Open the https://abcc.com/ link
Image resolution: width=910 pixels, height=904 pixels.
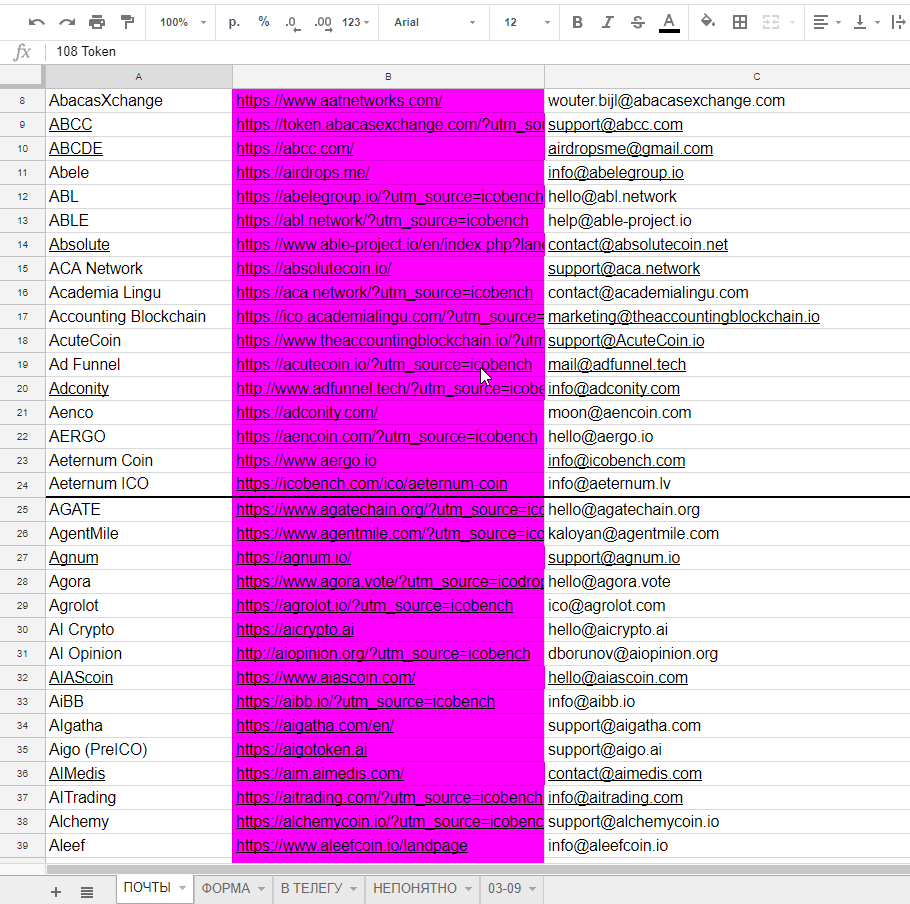click(295, 149)
